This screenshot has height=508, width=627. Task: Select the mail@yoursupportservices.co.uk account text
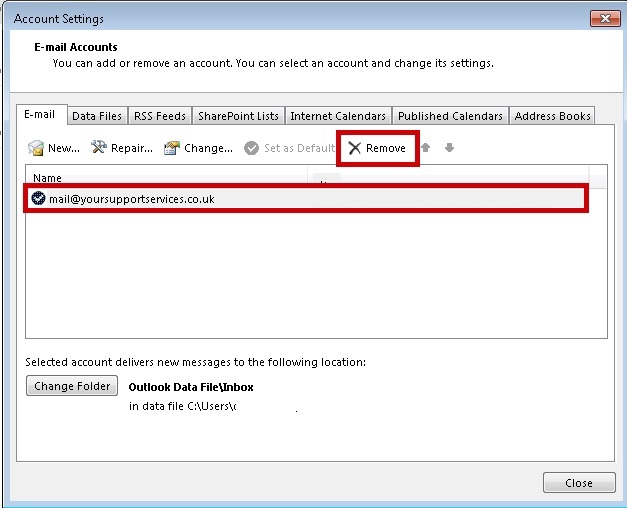coord(132,199)
